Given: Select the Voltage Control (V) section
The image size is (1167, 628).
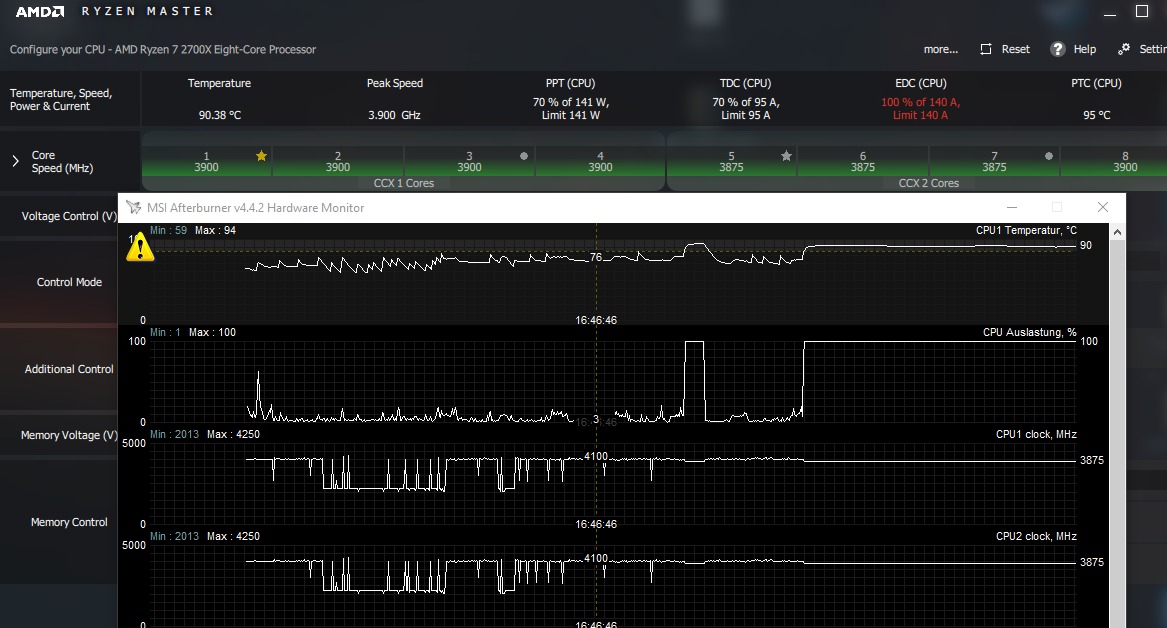Looking at the screenshot, I should point(59,216).
